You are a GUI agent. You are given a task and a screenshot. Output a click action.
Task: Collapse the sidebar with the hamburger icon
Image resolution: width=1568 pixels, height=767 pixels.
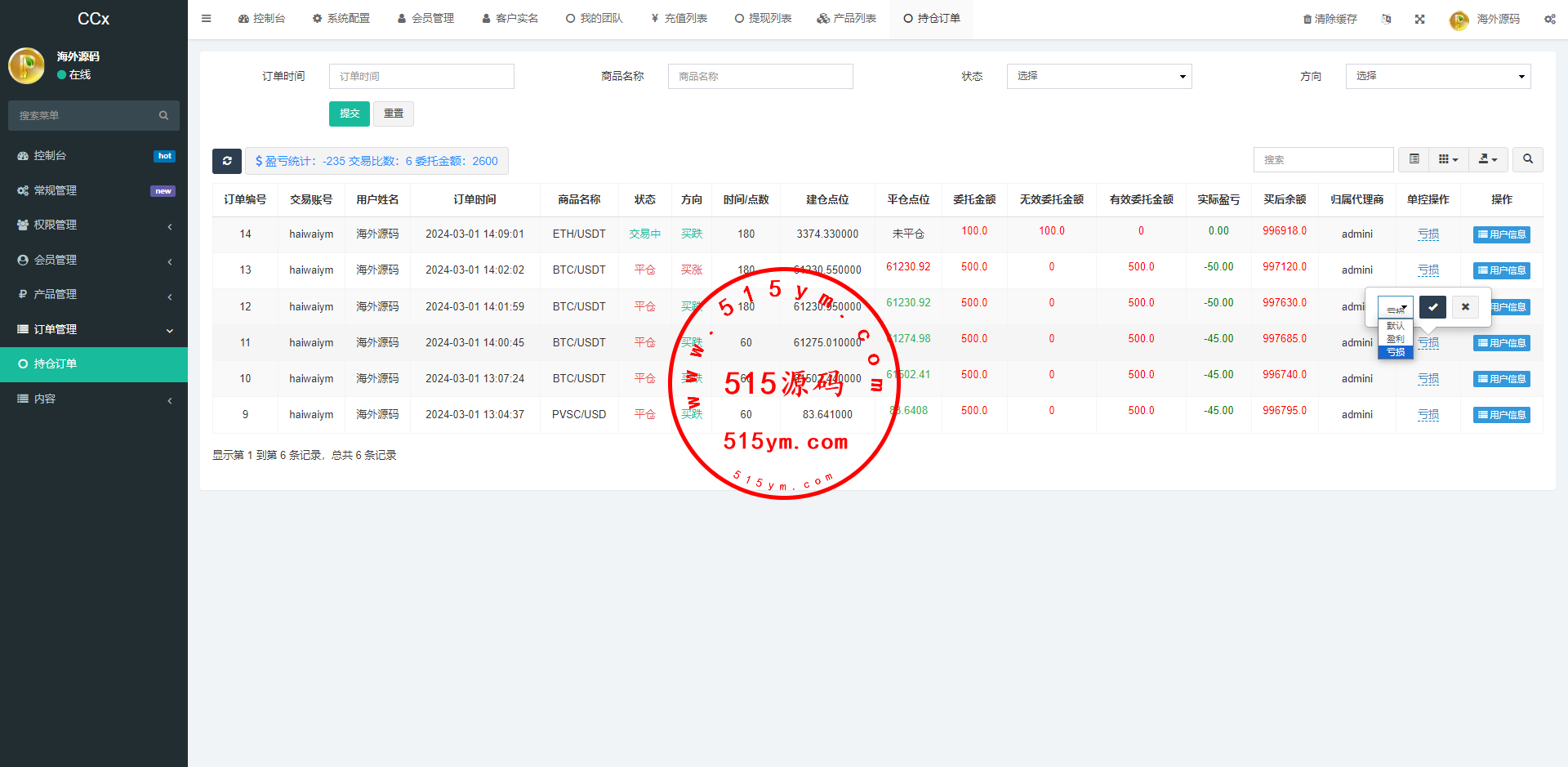pos(207,19)
